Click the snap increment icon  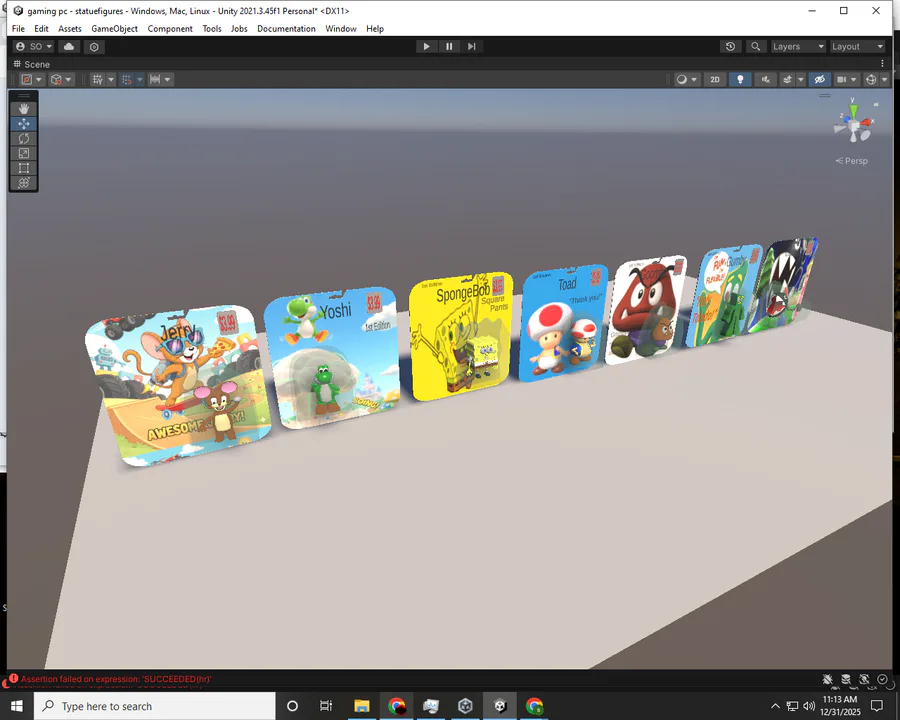155,79
